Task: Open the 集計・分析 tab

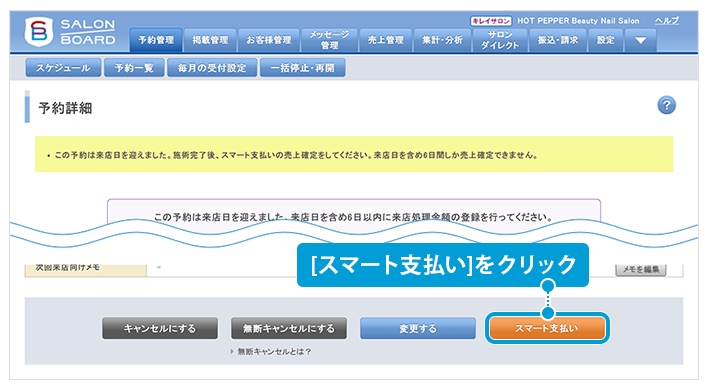Action: [442, 40]
